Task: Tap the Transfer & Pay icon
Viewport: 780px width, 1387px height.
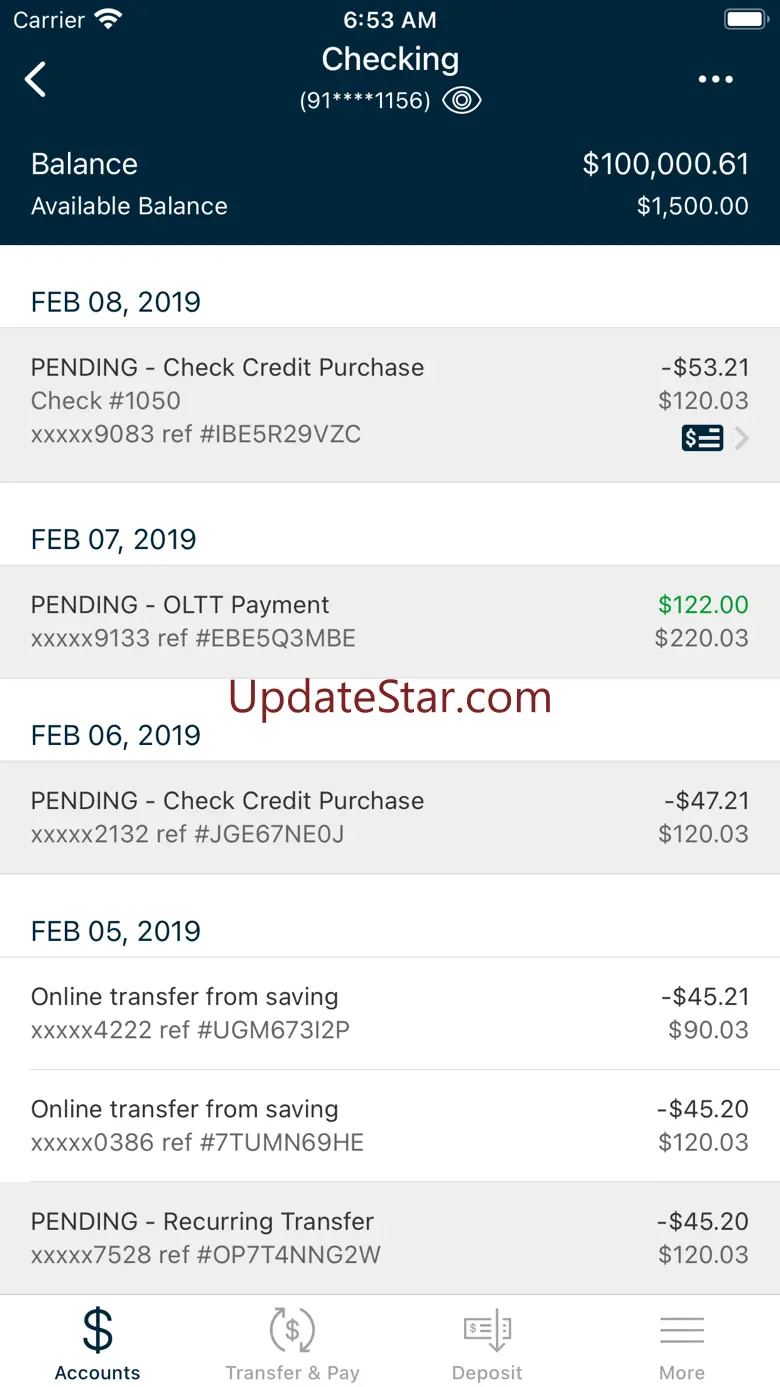Action: click(x=292, y=1331)
